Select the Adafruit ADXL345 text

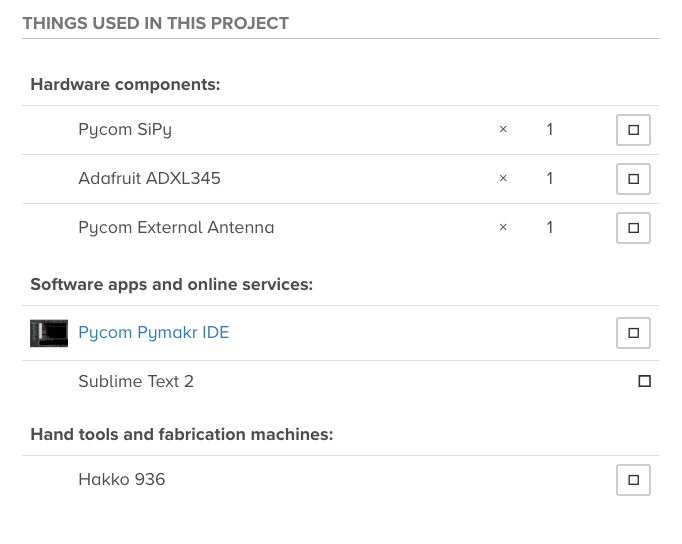pos(150,178)
